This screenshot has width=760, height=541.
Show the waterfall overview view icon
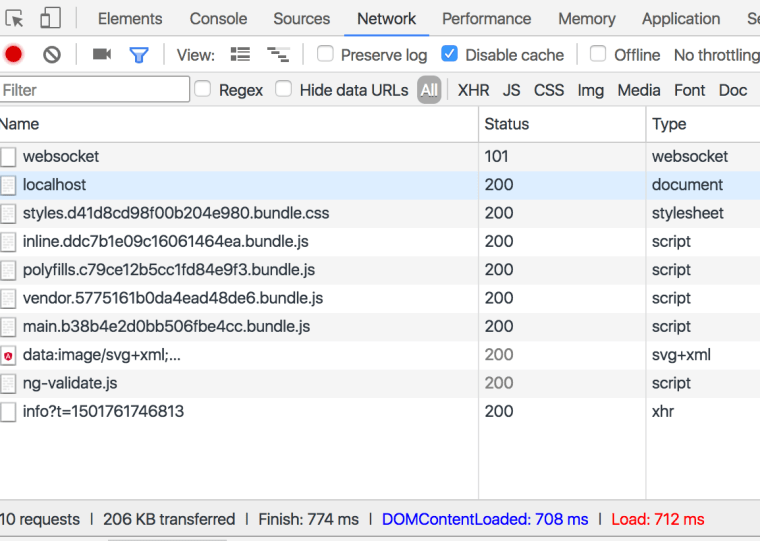click(x=278, y=55)
